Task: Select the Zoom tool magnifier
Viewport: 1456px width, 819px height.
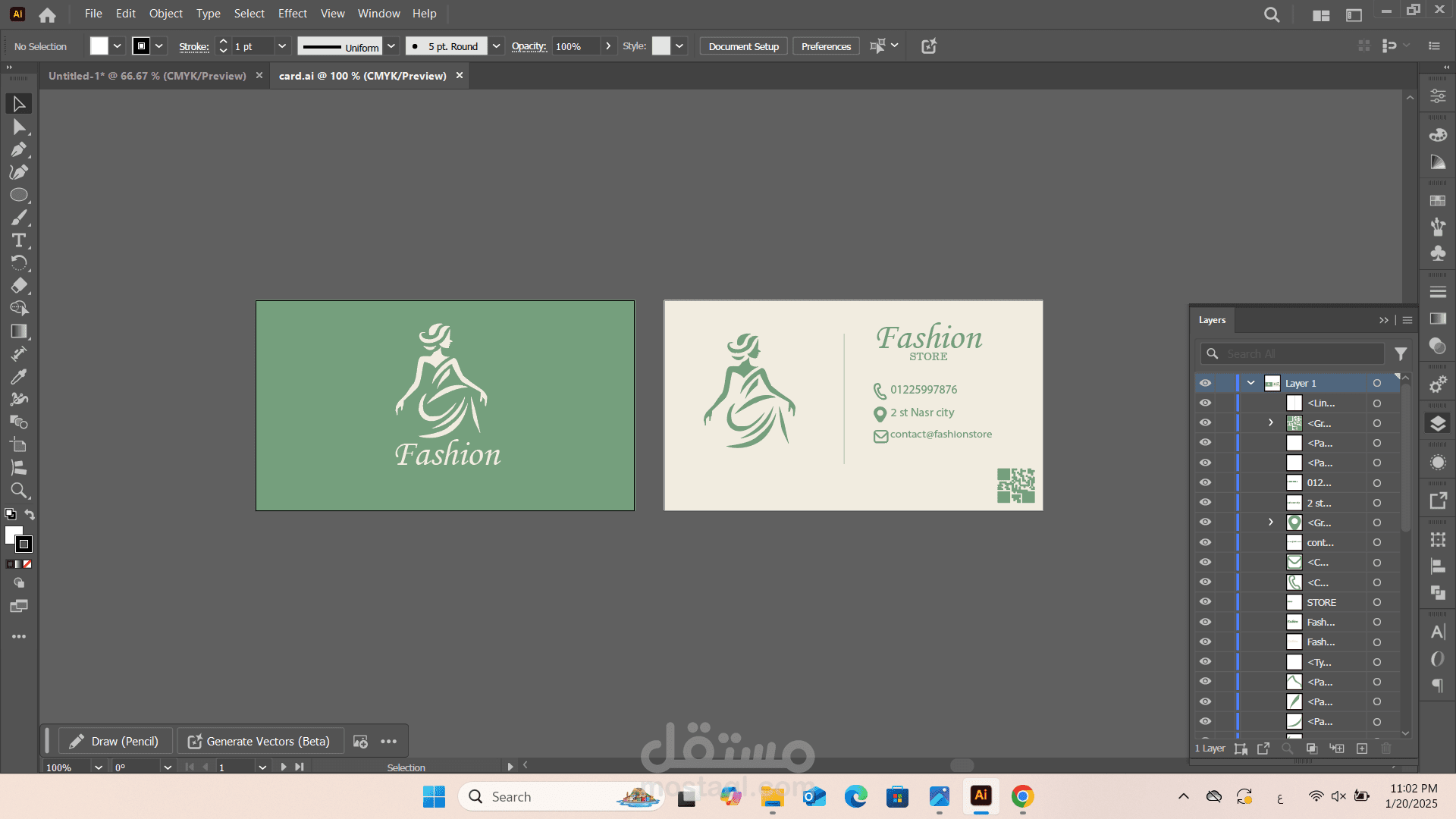Action: (19, 491)
